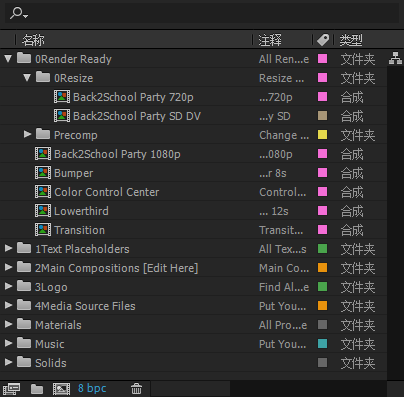Click the 2Main Compositions folder icon
This screenshot has height=397, width=404.
point(24,267)
